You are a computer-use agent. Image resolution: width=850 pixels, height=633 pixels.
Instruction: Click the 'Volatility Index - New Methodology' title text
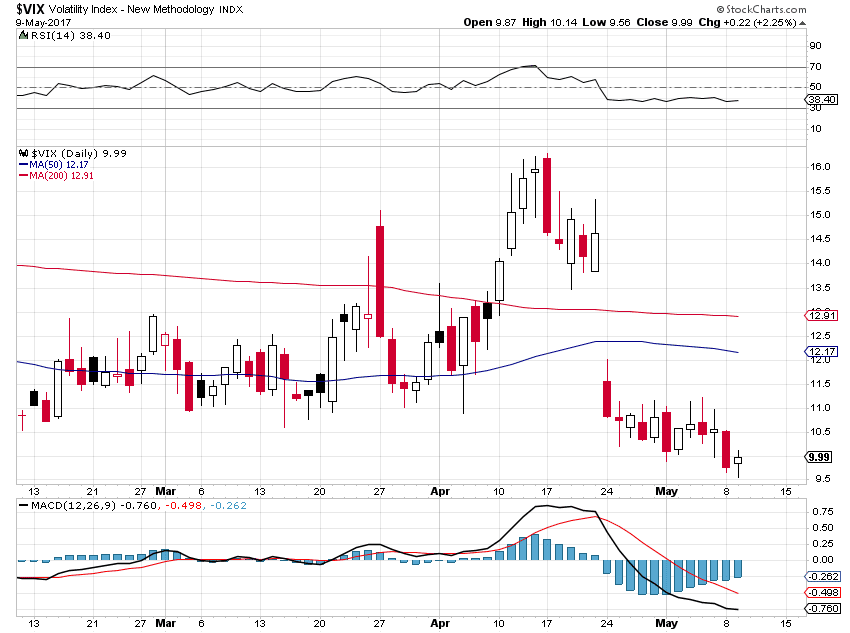[x=132, y=9]
